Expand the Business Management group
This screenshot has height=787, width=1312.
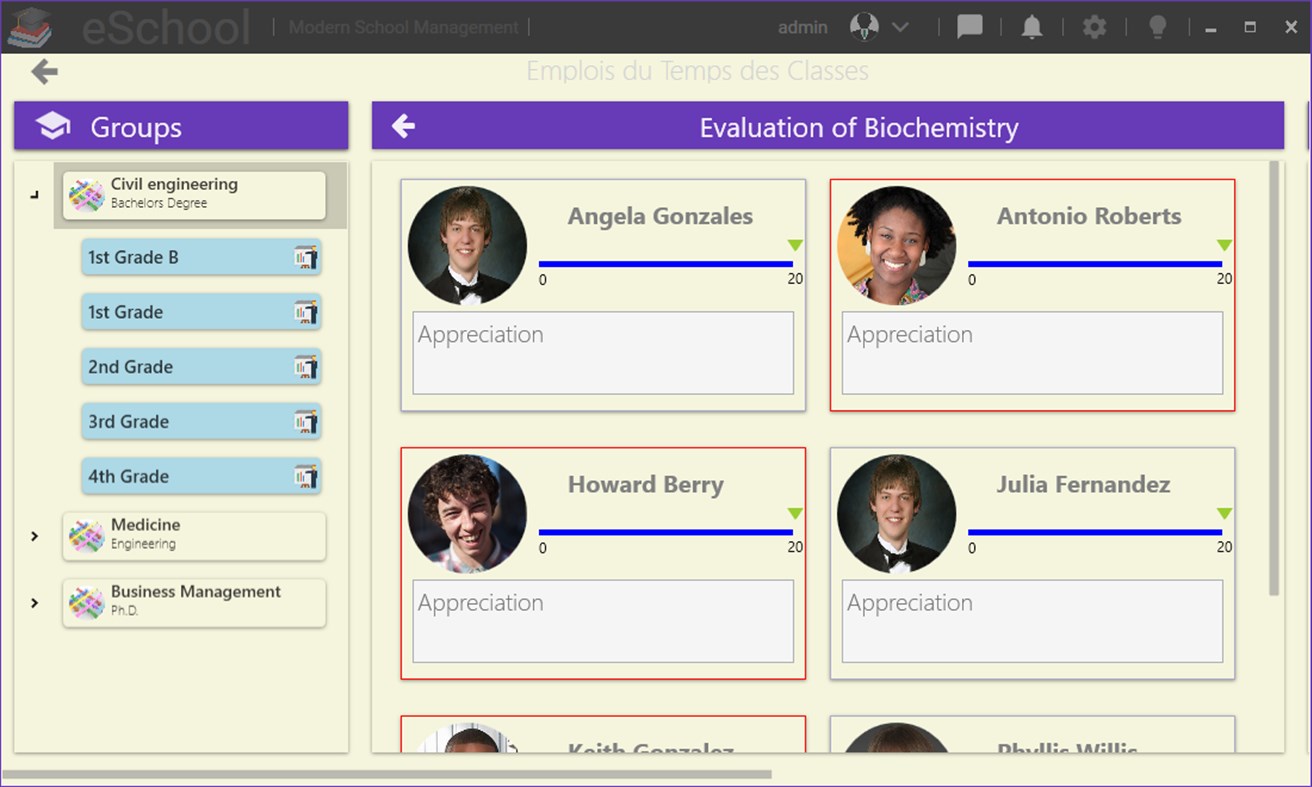(33, 602)
